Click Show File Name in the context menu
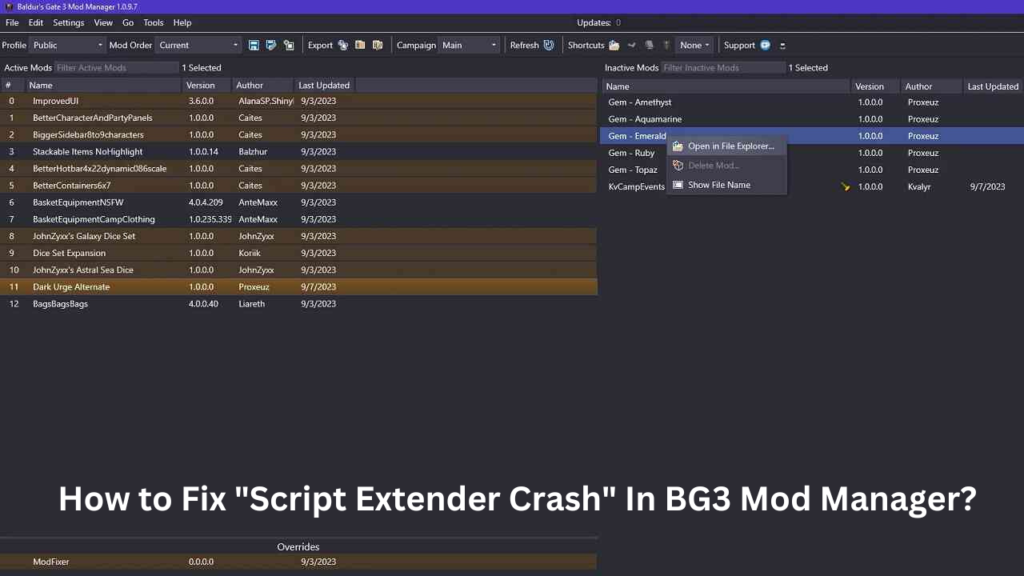This screenshot has height=576, width=1024. coord(718,184)
